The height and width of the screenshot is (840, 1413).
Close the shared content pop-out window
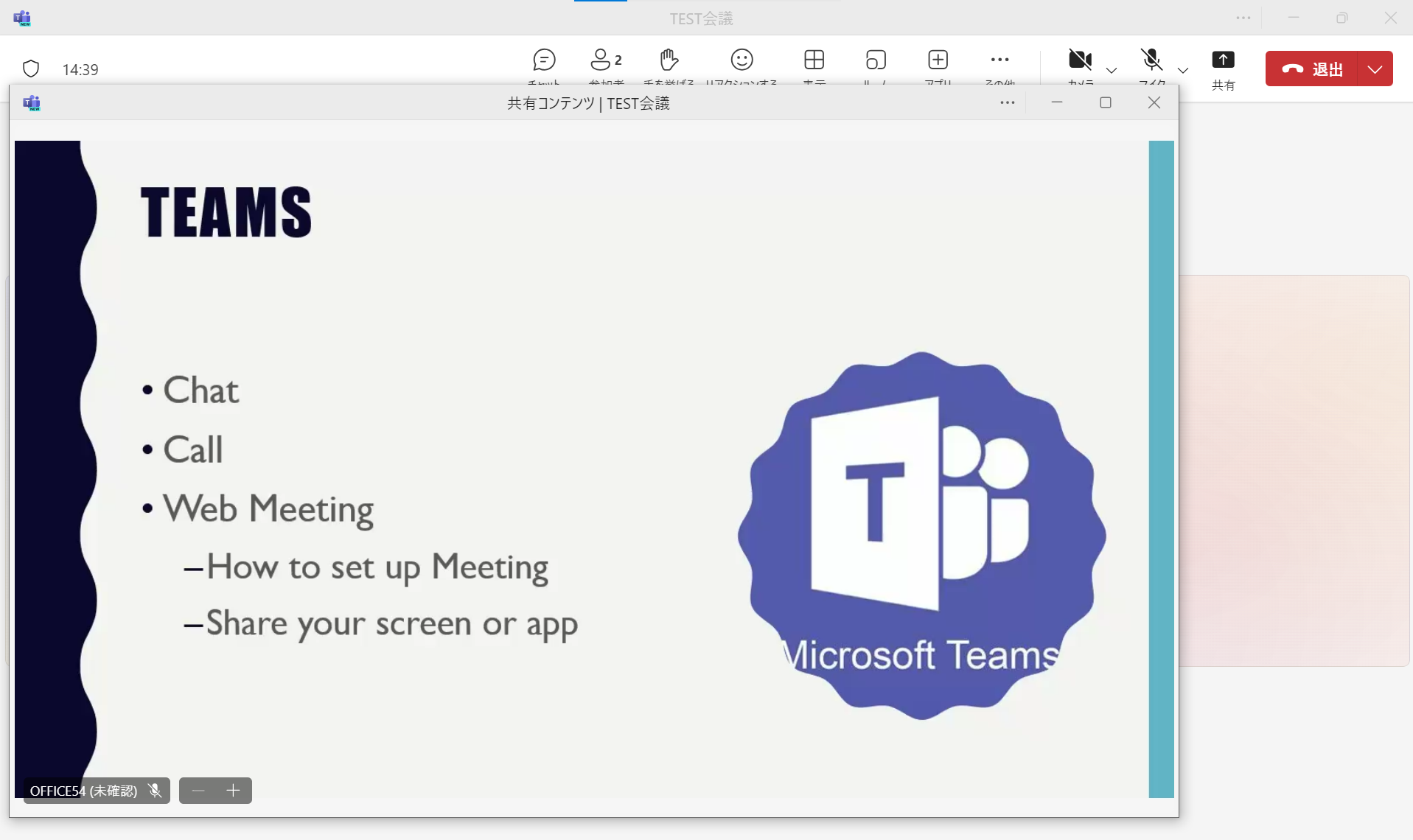pos(1154,102)
